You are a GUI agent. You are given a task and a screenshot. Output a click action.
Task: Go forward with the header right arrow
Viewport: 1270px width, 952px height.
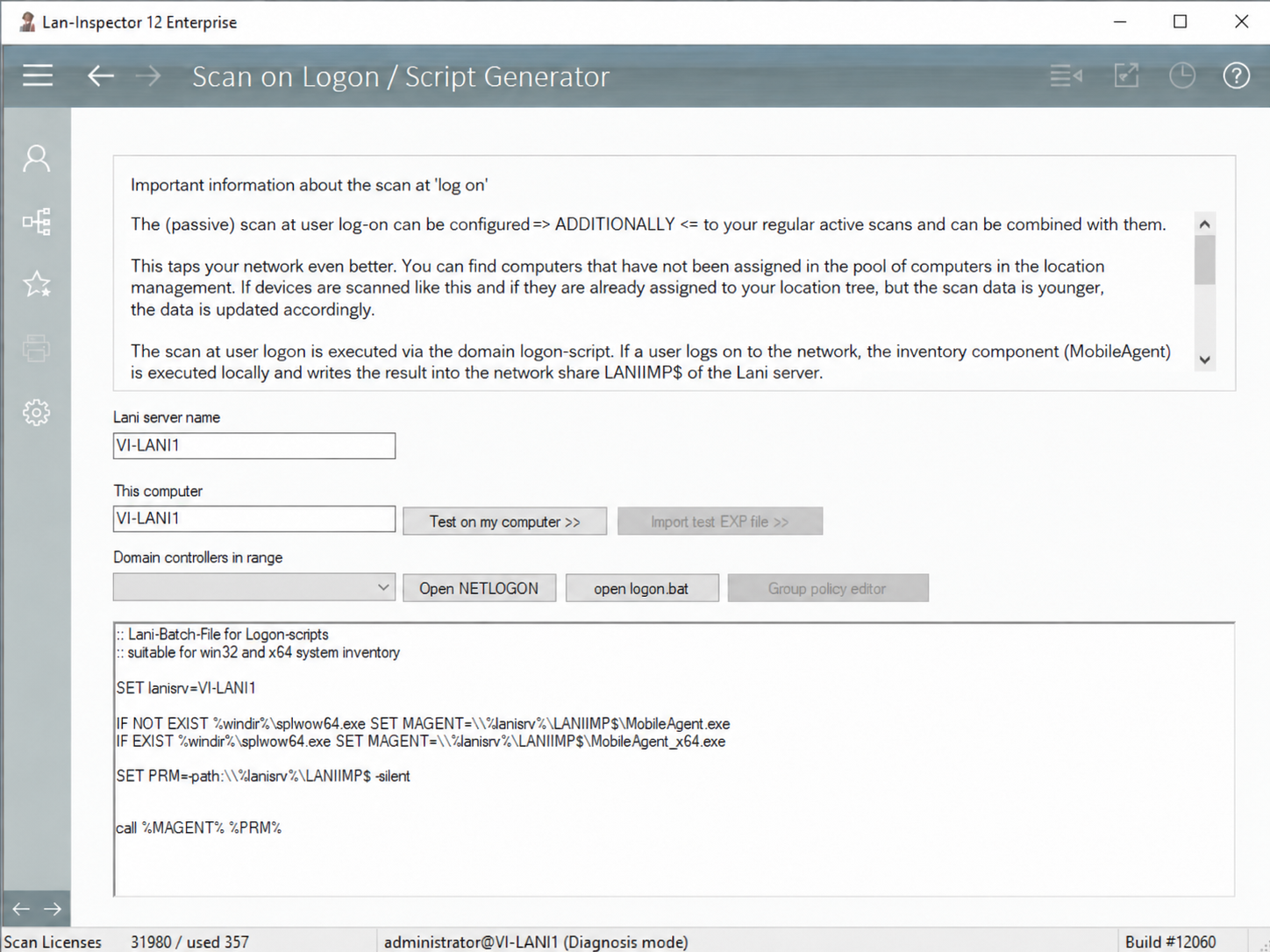tap(148, 76)
